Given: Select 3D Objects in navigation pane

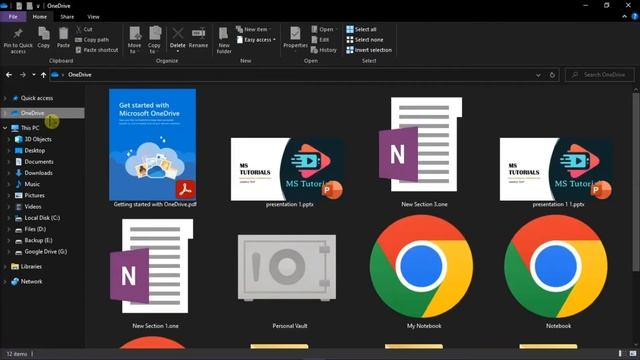Looking at the screenshot, I should coord(38,139).
